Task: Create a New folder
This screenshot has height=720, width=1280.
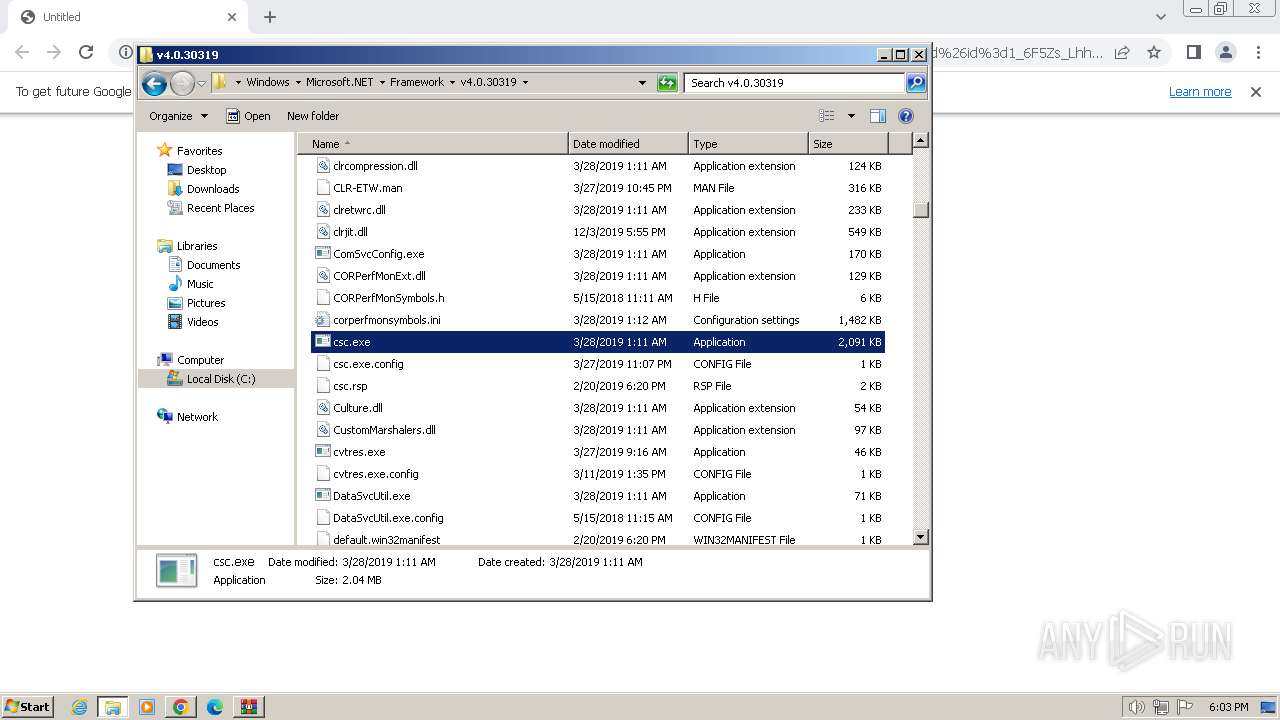Action: 313,116
